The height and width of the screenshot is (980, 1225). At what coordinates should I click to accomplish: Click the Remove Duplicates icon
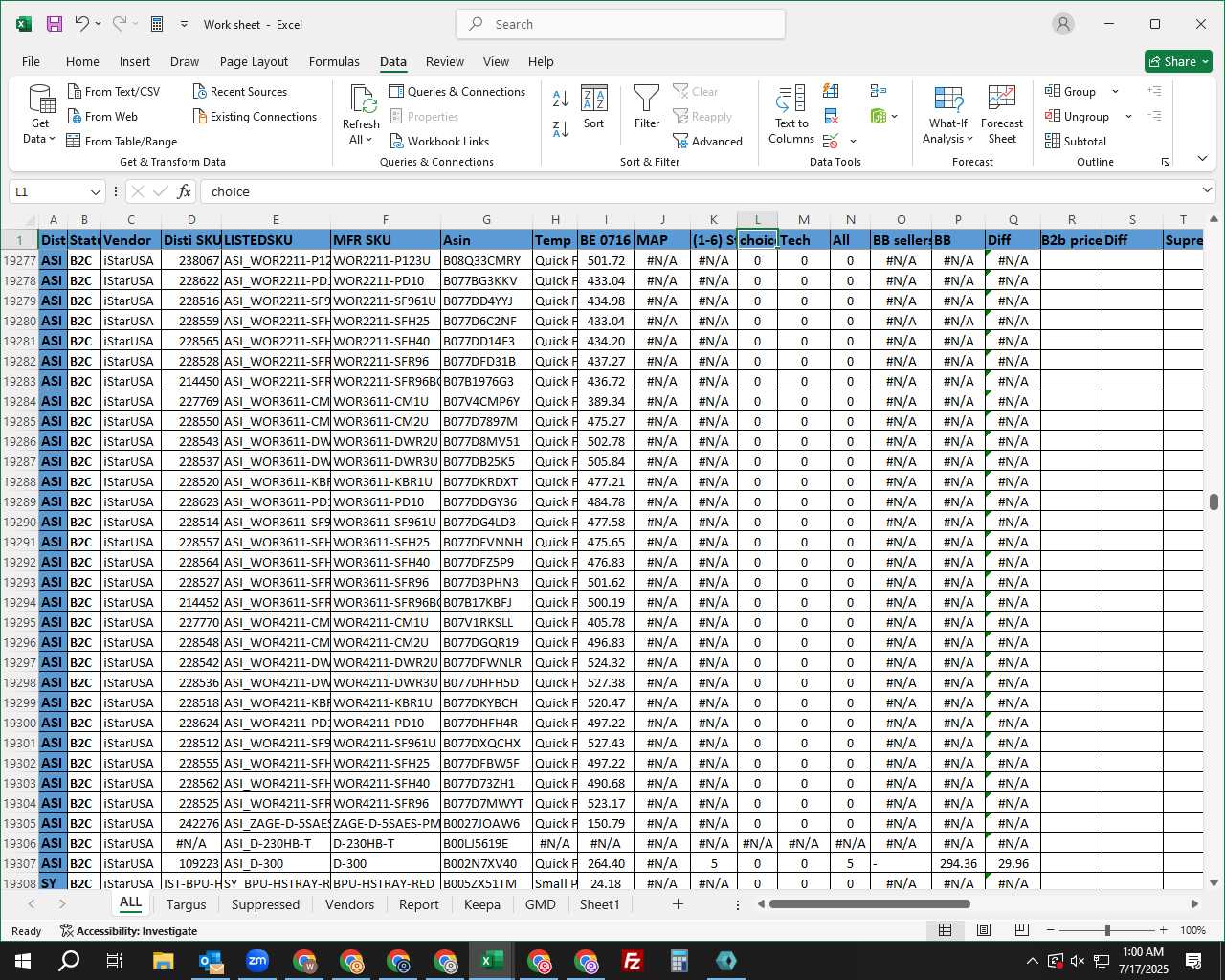tap(831, 116)
